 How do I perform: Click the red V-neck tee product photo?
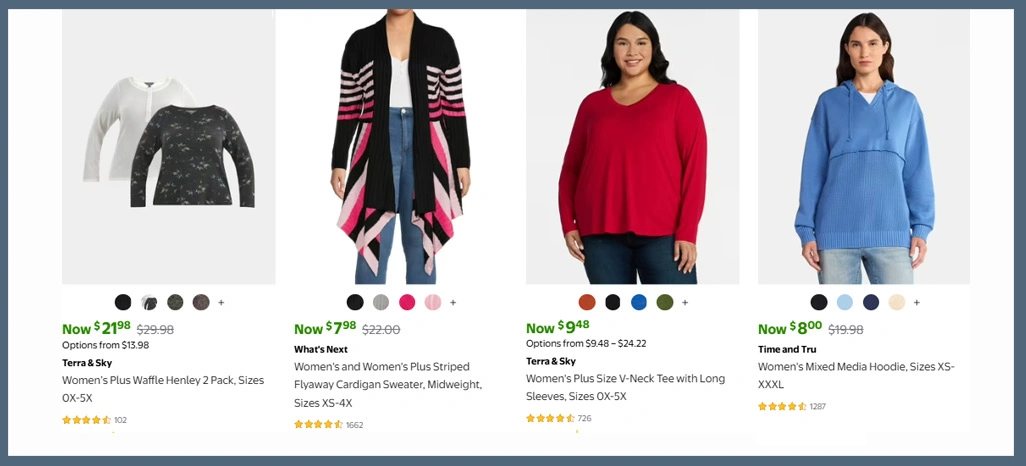click(x=632, y=150)
